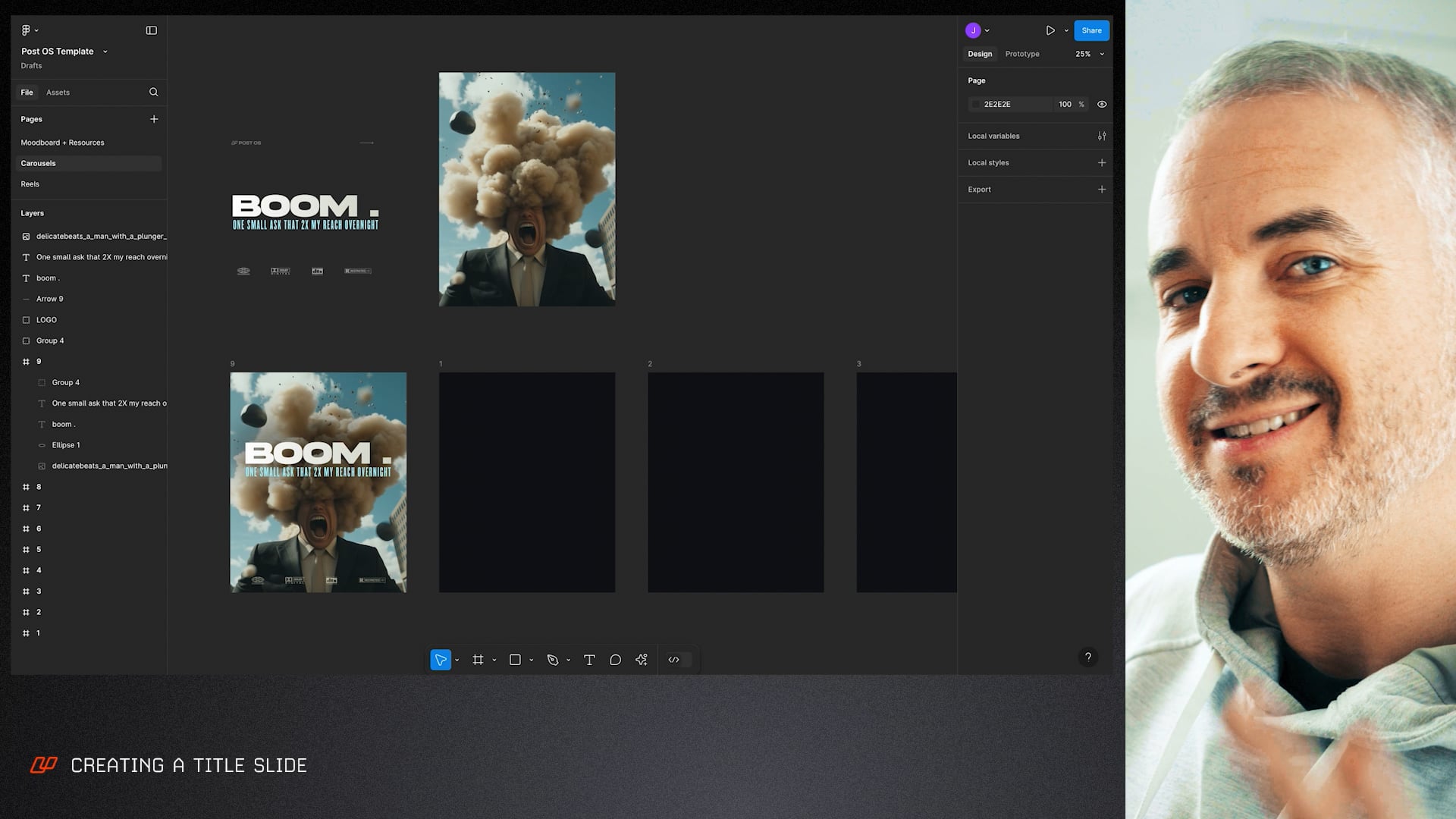Viewport: 1456px width, 819px height.
Task: Select the Rectangle shape tool
Action: [515, 660]
